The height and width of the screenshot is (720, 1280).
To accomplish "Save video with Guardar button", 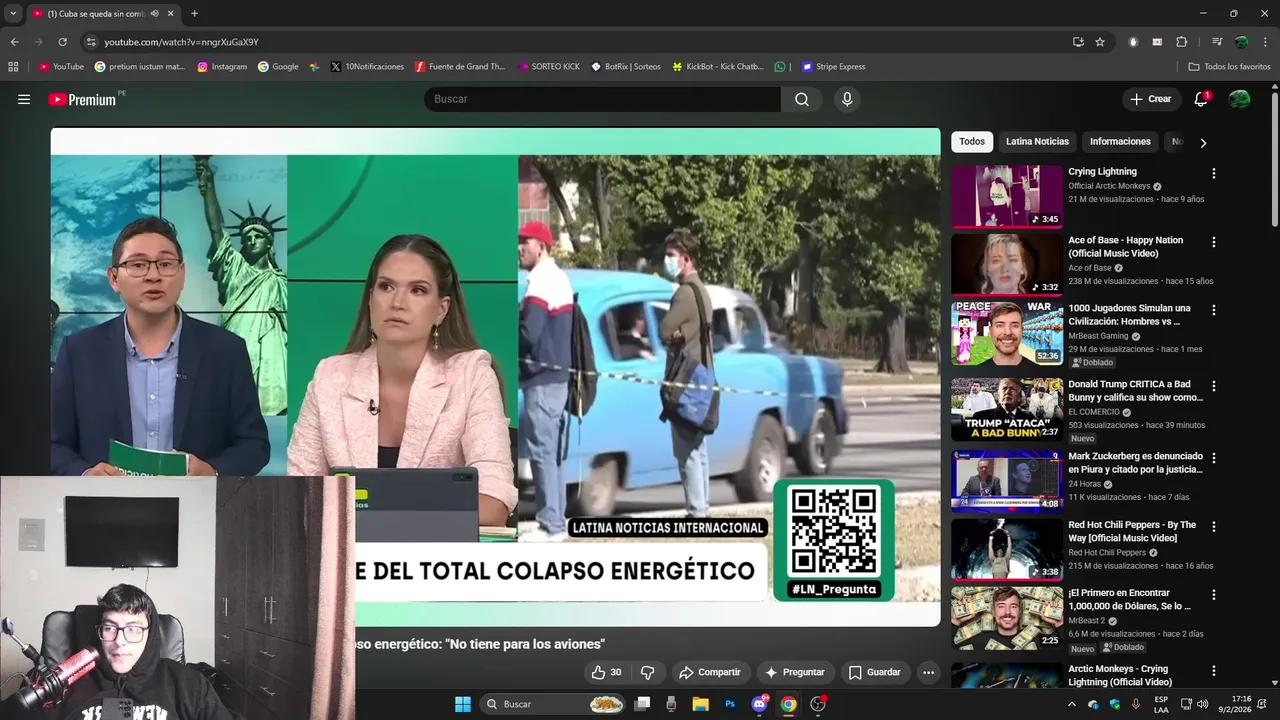I will coord(874,672).
